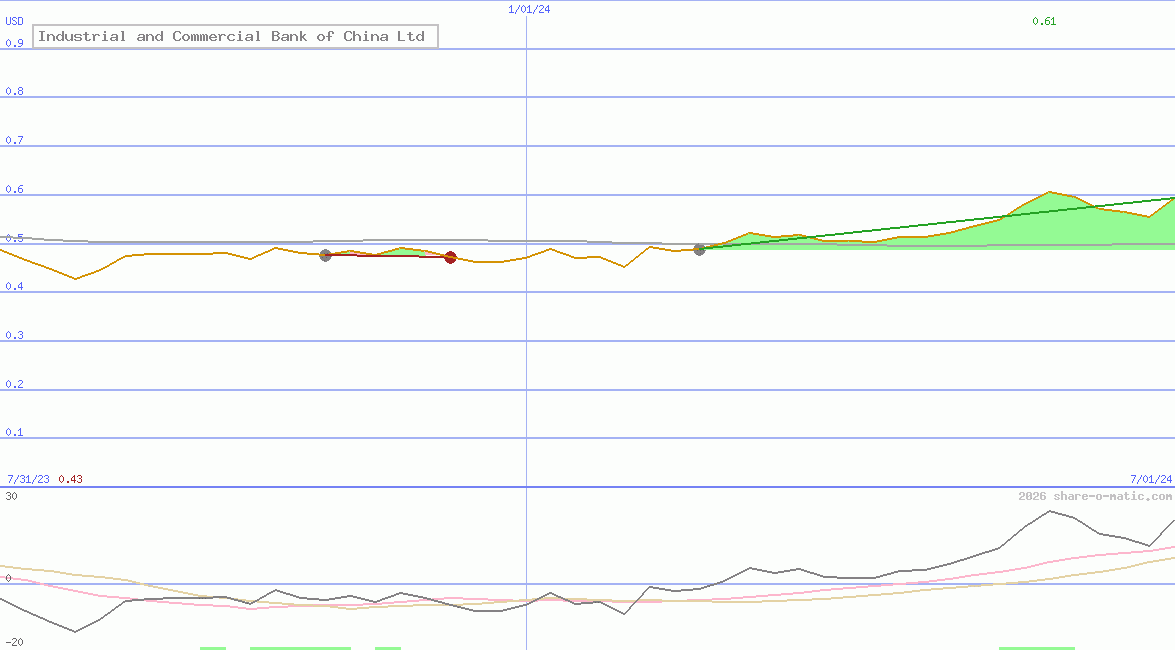The width and height of the screenshot is (1175, 650).
Task: Click the Industrial and Commercial Bank of China Ltd title
Action: click(235, 36)
